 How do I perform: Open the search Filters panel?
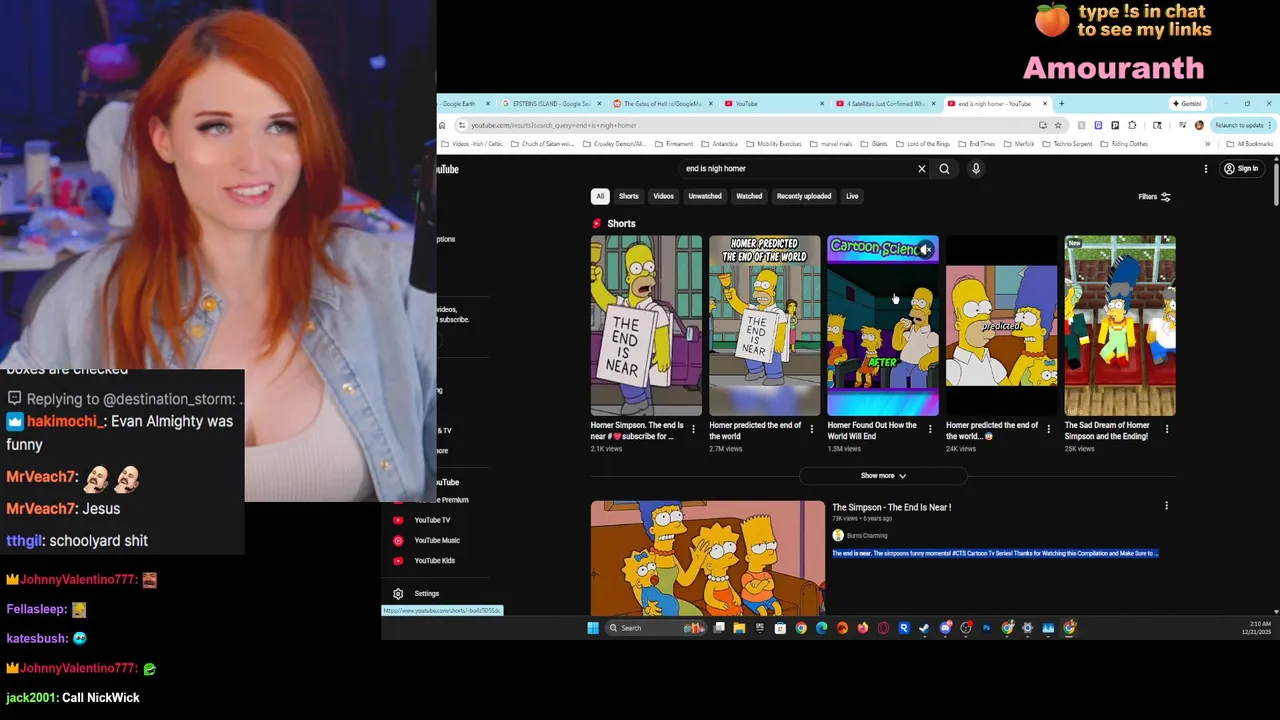[1154, 197]
